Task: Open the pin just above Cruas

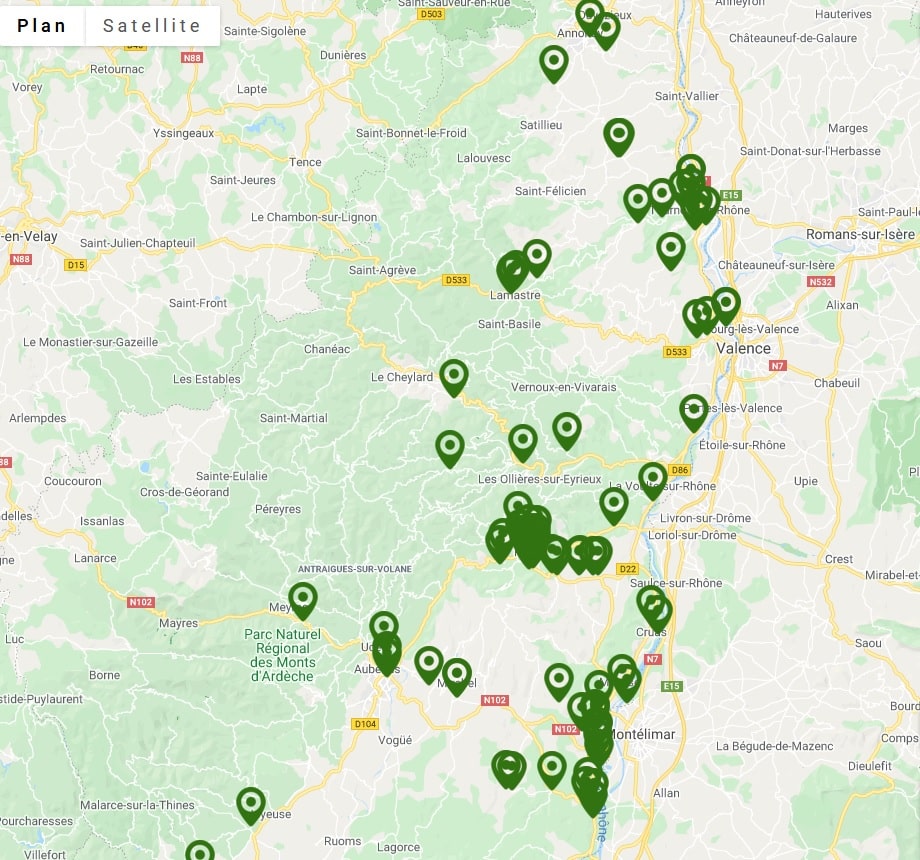Action: coord(652,603)
